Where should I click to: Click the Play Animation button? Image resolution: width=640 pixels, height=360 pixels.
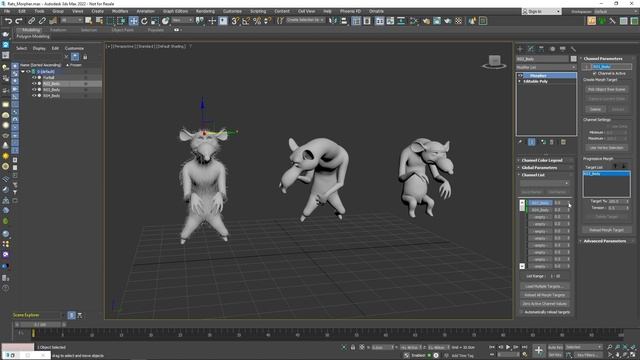tap(508, 347)
